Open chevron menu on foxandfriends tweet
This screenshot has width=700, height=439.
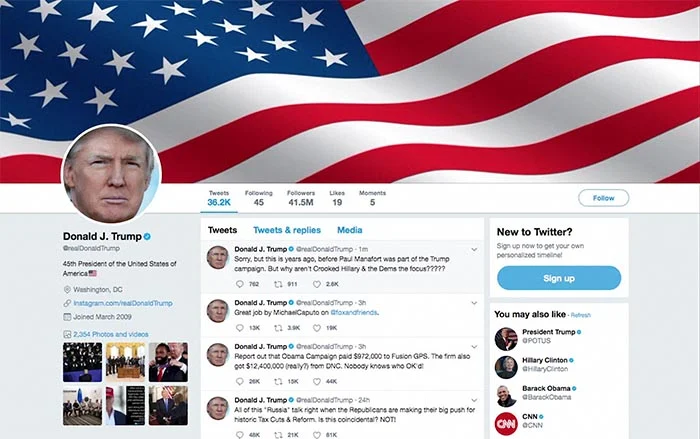pos(474,303)
